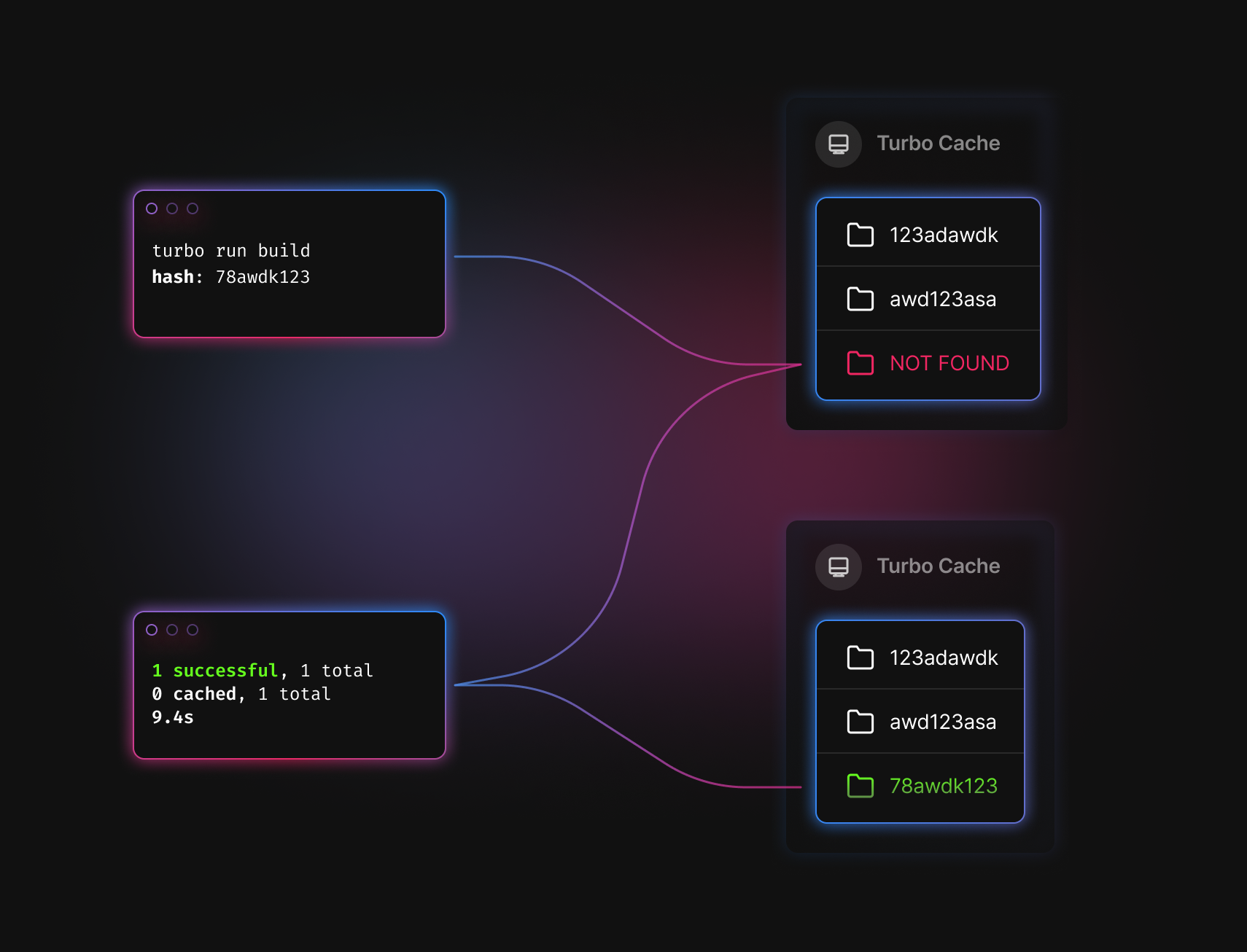
Task: Click second window dot in results terminal
Action: click(172, 630)
